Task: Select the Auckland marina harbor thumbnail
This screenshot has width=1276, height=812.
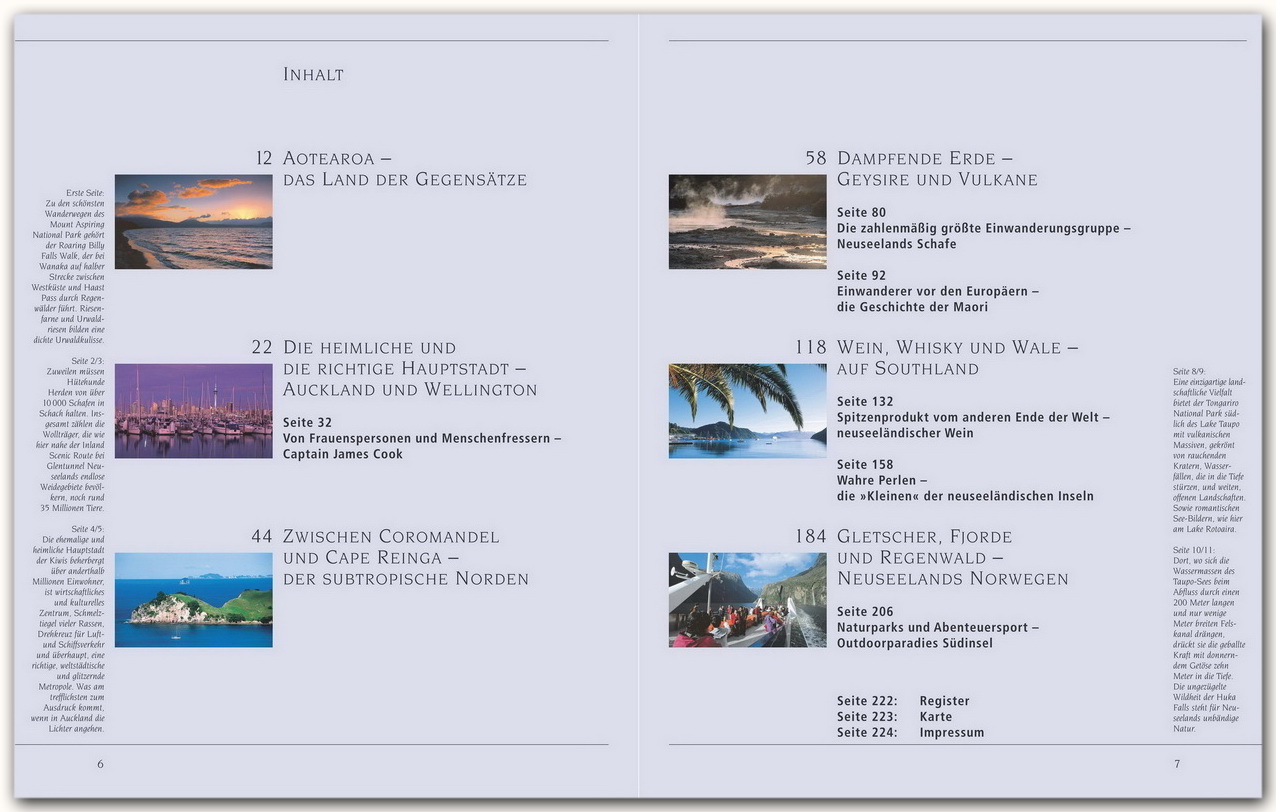Action: coord(193,411)
